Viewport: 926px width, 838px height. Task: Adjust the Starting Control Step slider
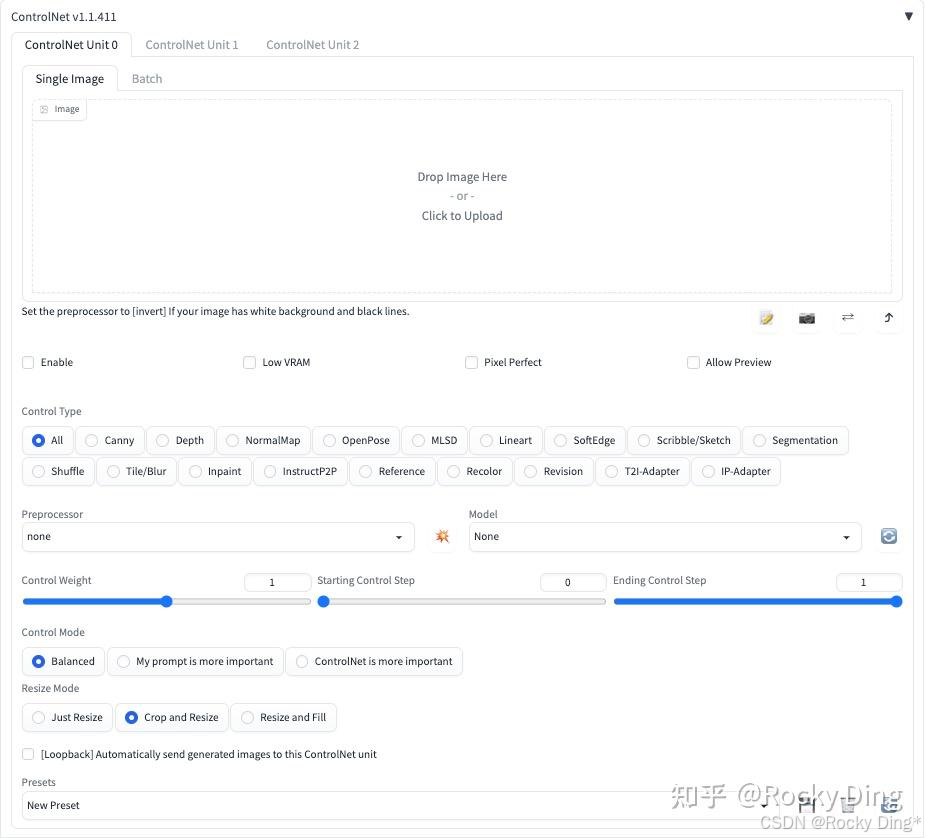(462, 602)
